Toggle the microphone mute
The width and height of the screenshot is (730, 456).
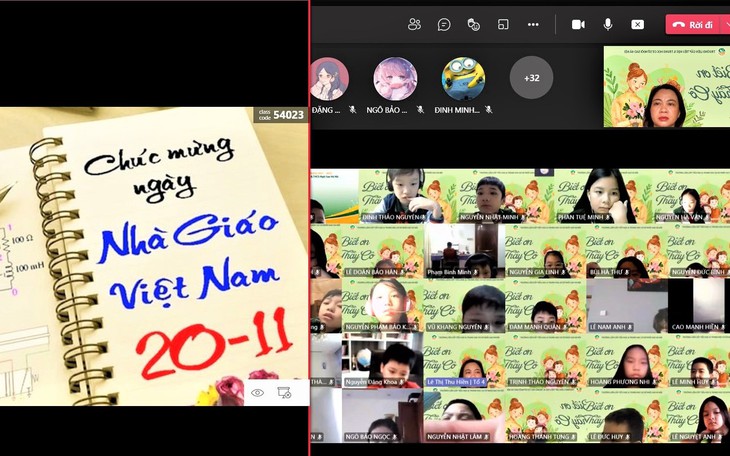(x=608, y=25)
